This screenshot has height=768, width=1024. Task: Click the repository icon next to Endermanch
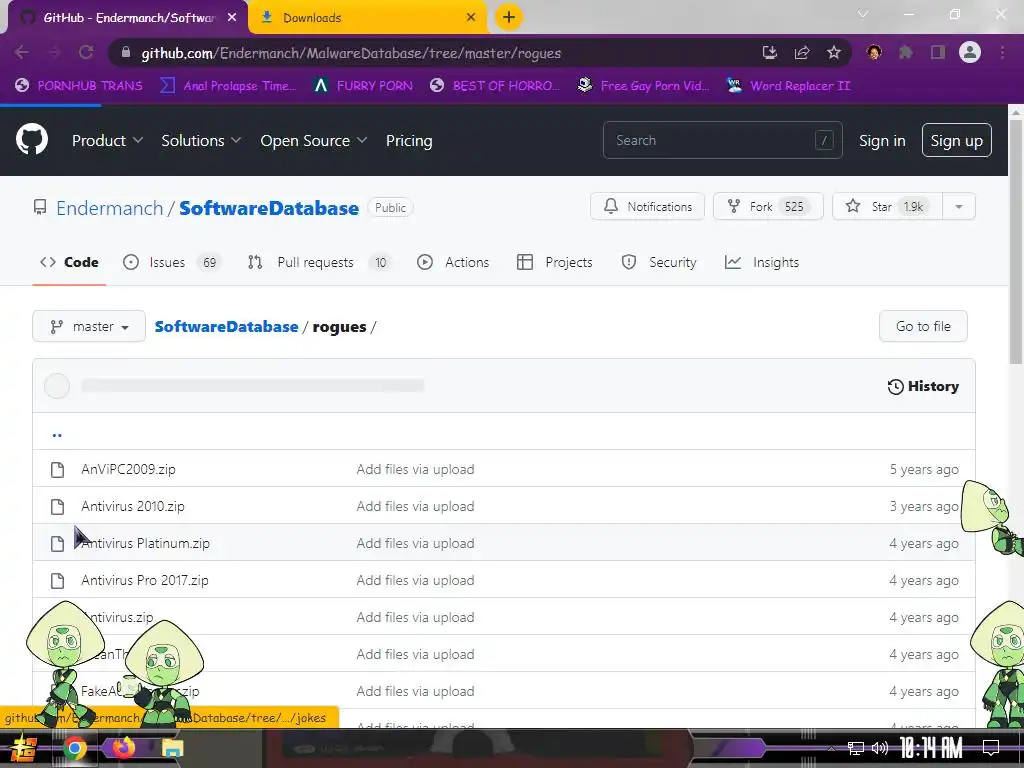[40, 208]
